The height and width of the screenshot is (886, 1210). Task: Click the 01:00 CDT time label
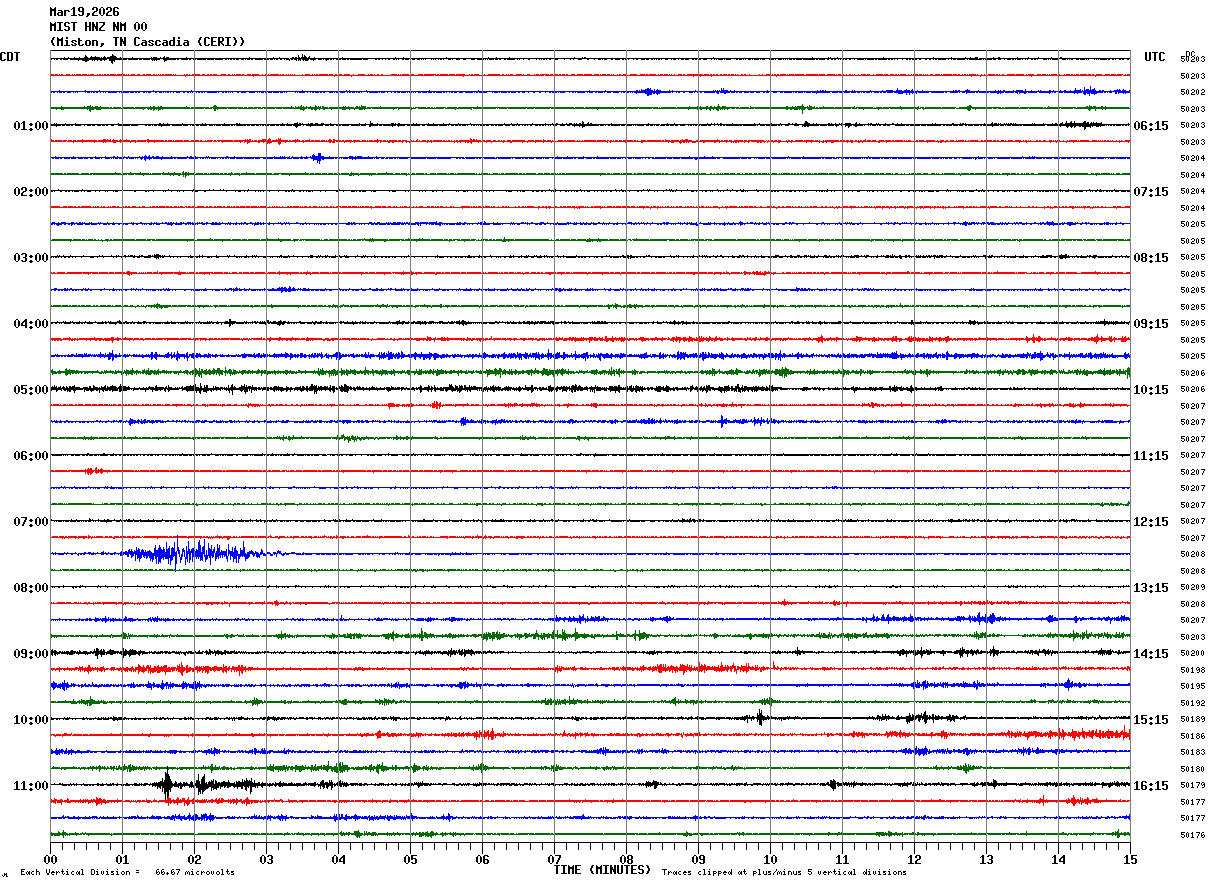31,126
